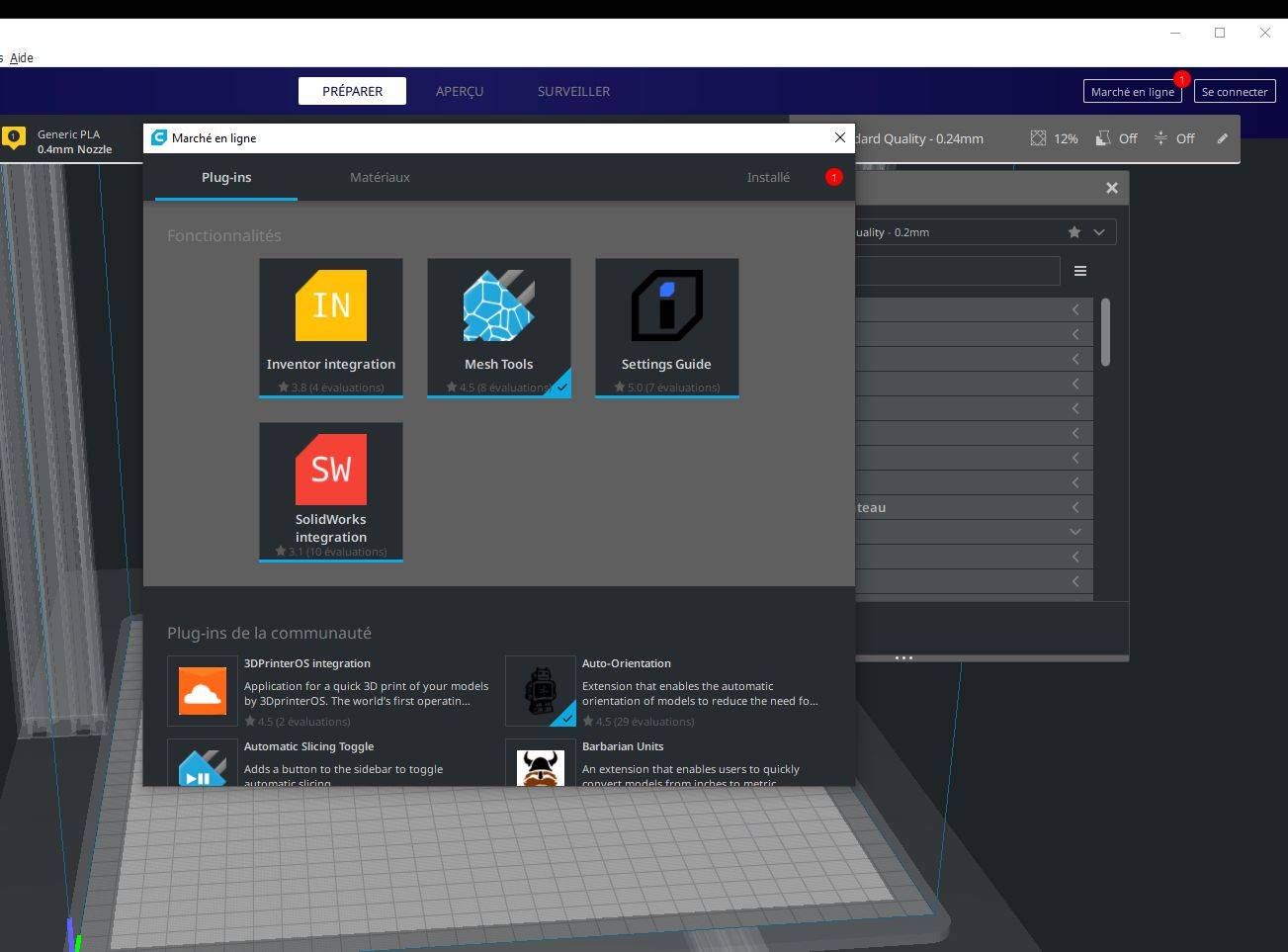The width and height of the screenshot is (1288, 952).
Task: Expand the fourth settings category chevron
Action: tap(1075, 384)
